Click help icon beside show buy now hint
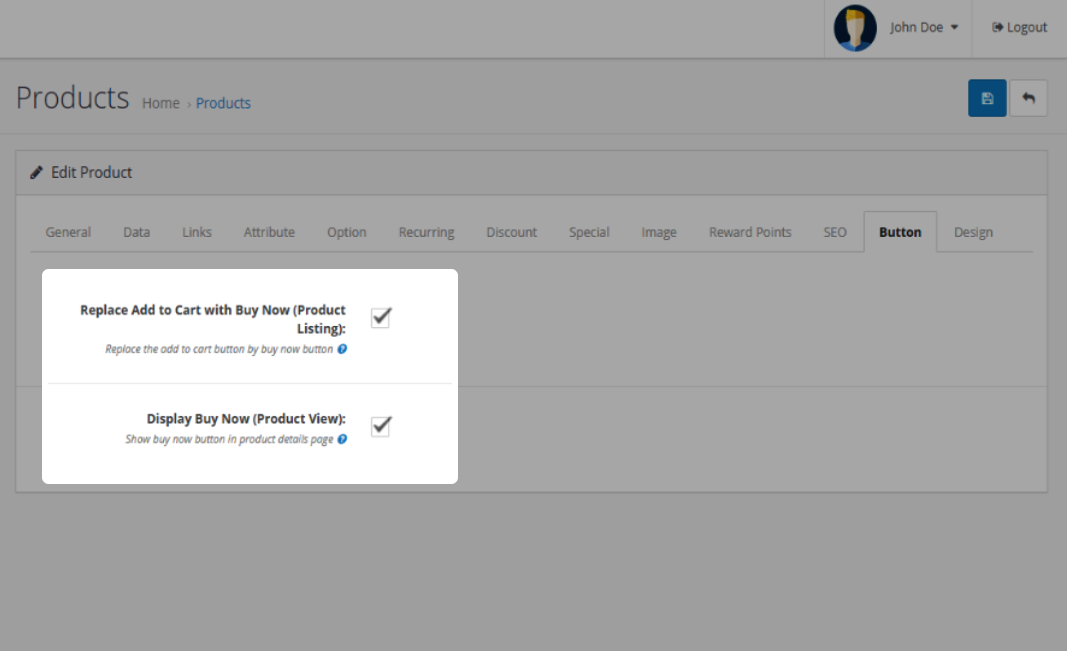This screenshot has width=1067, height=651. coord(342,439)
